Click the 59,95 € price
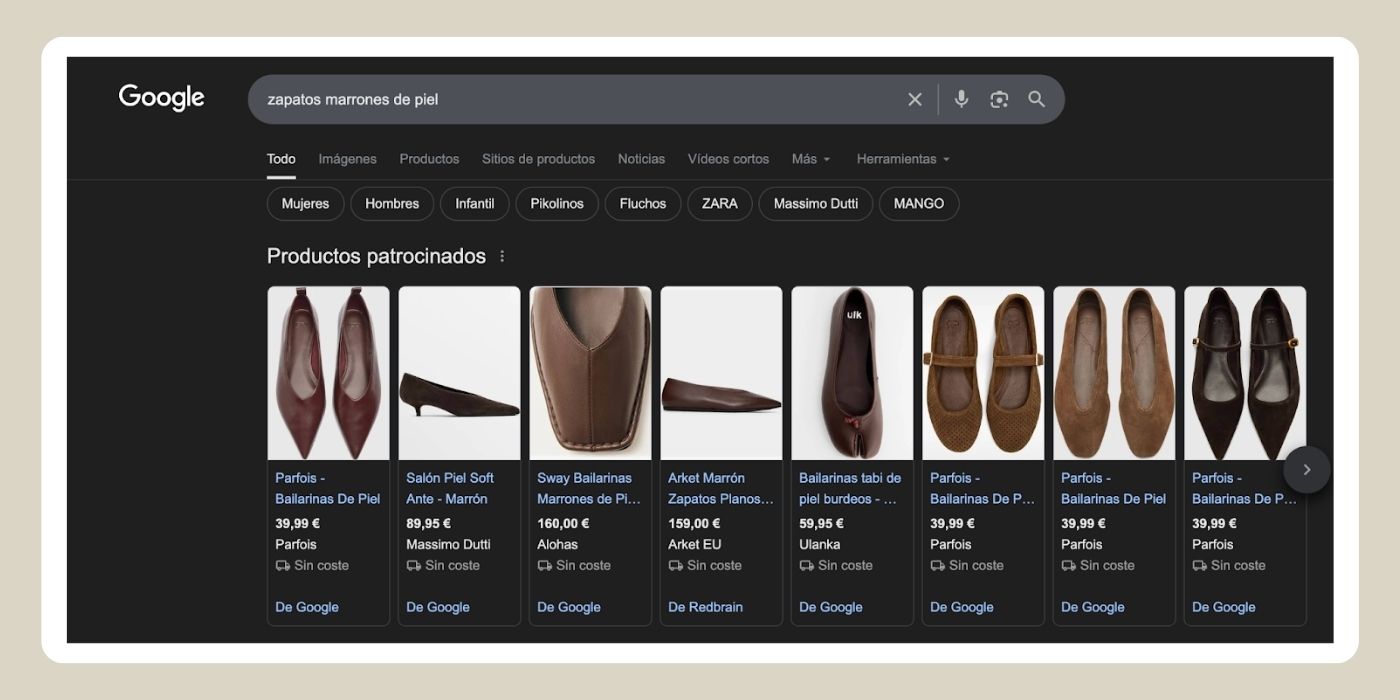The image size is (1400, 700). [821, 523]
